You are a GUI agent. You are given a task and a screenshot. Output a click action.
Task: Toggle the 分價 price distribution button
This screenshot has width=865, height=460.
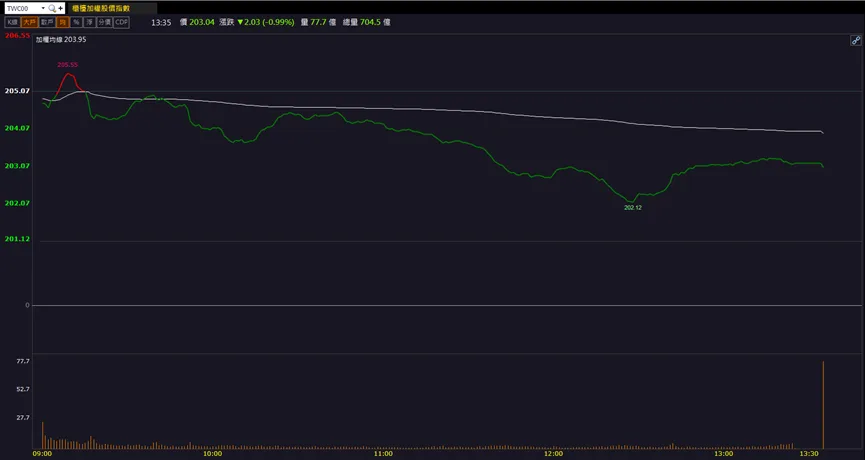point(104,23)
